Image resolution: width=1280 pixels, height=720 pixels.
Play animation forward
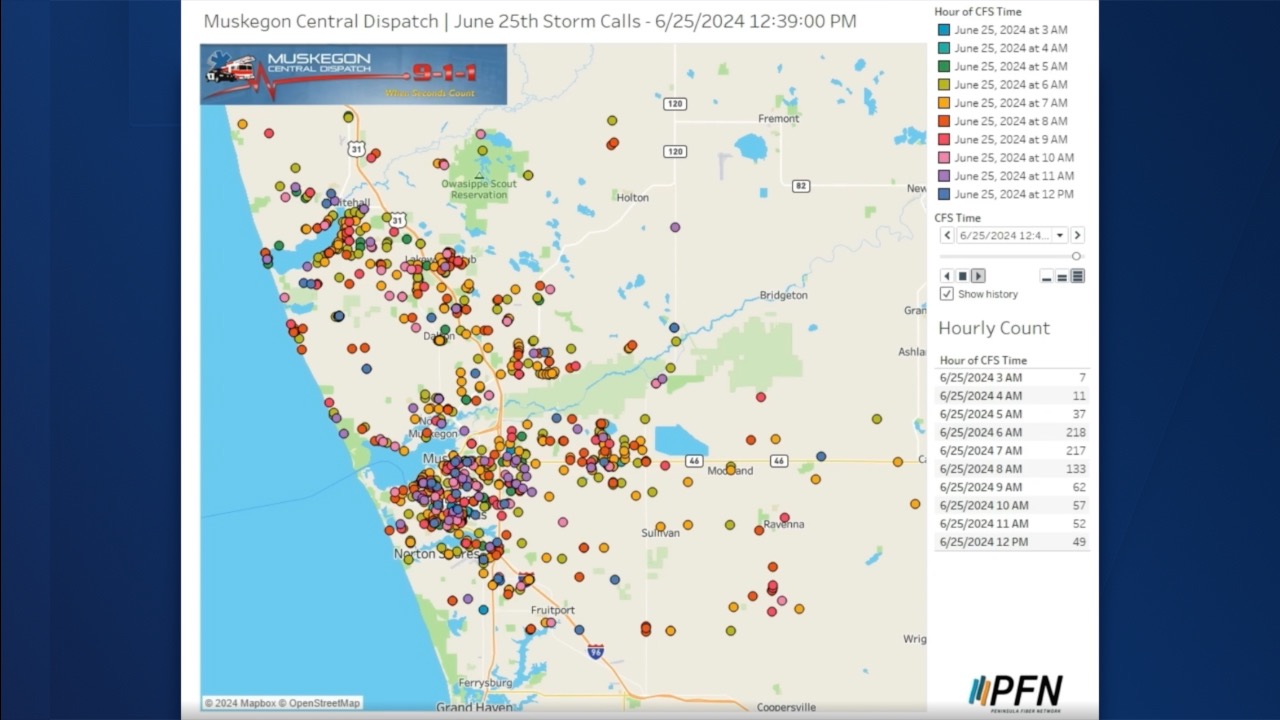tap(978, 276)
